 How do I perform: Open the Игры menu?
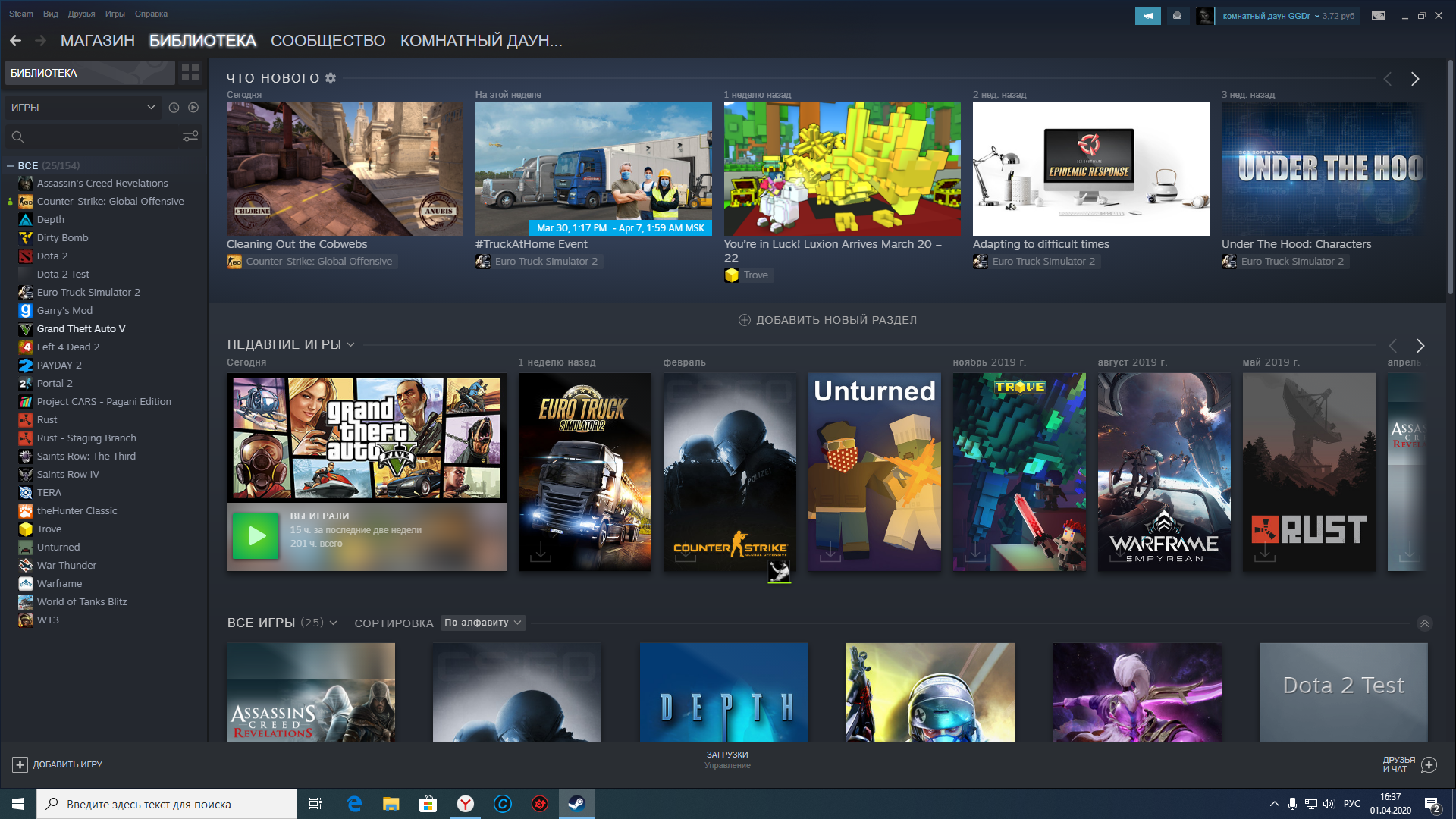(x=115, y=14)
